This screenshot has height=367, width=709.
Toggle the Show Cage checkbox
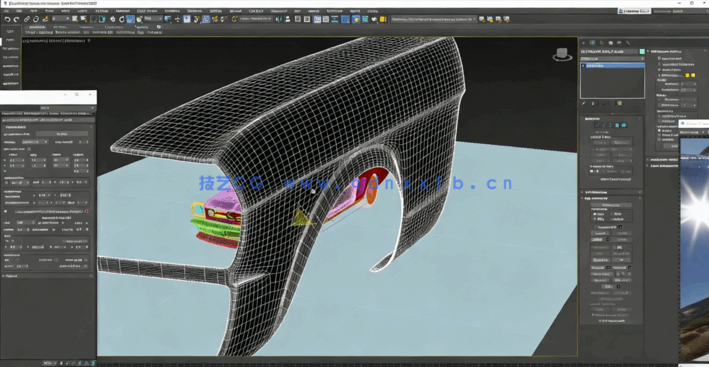[659, 75]
